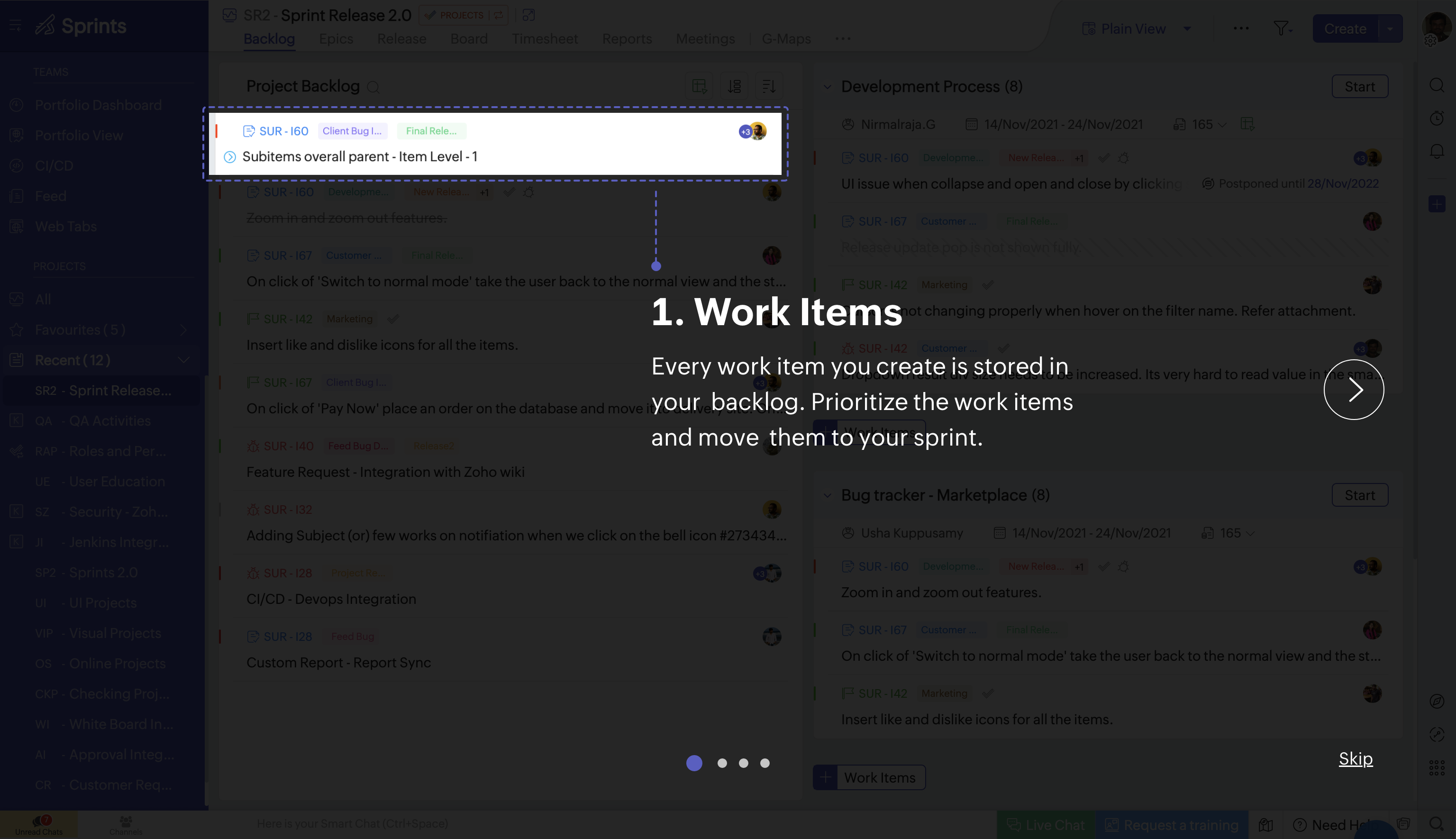Open the Timesheet tab
The height and width of the screenshot is (839, 1456).
pyautogui.click(x=545, y=38)
